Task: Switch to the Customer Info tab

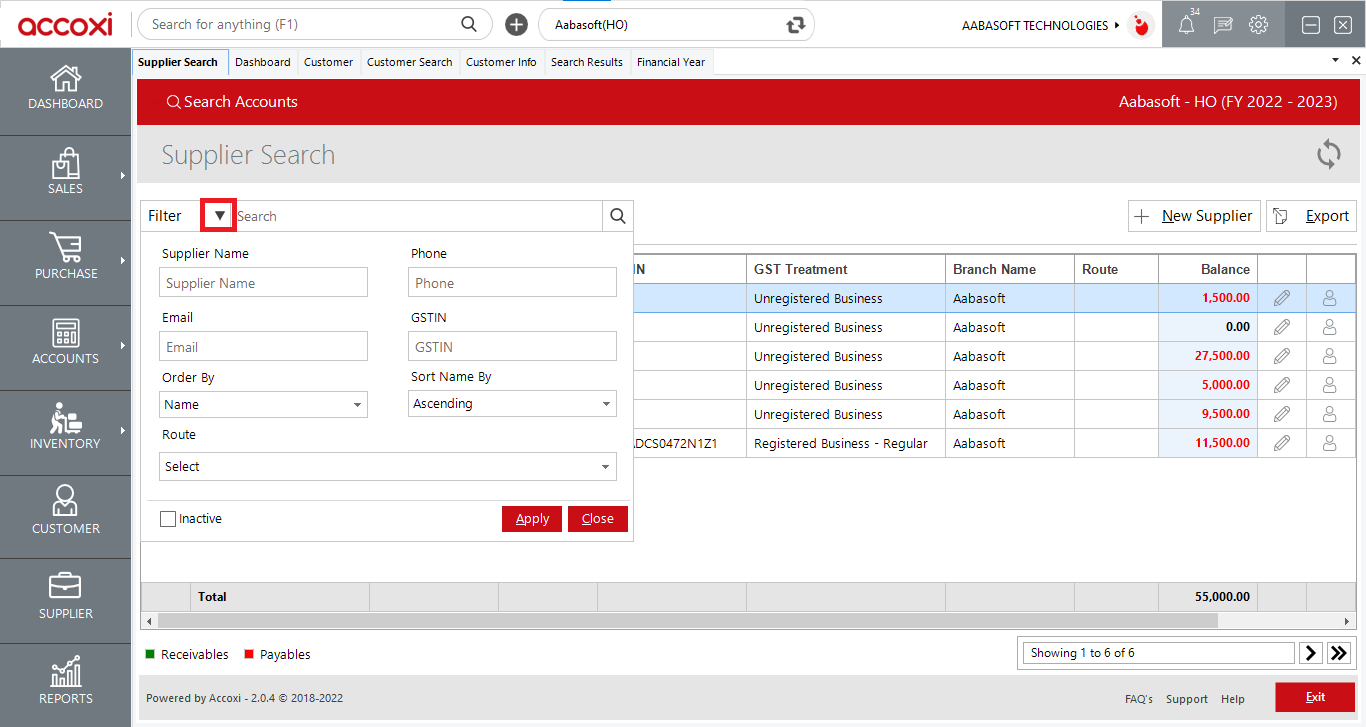Action: [x=501, y=62]
